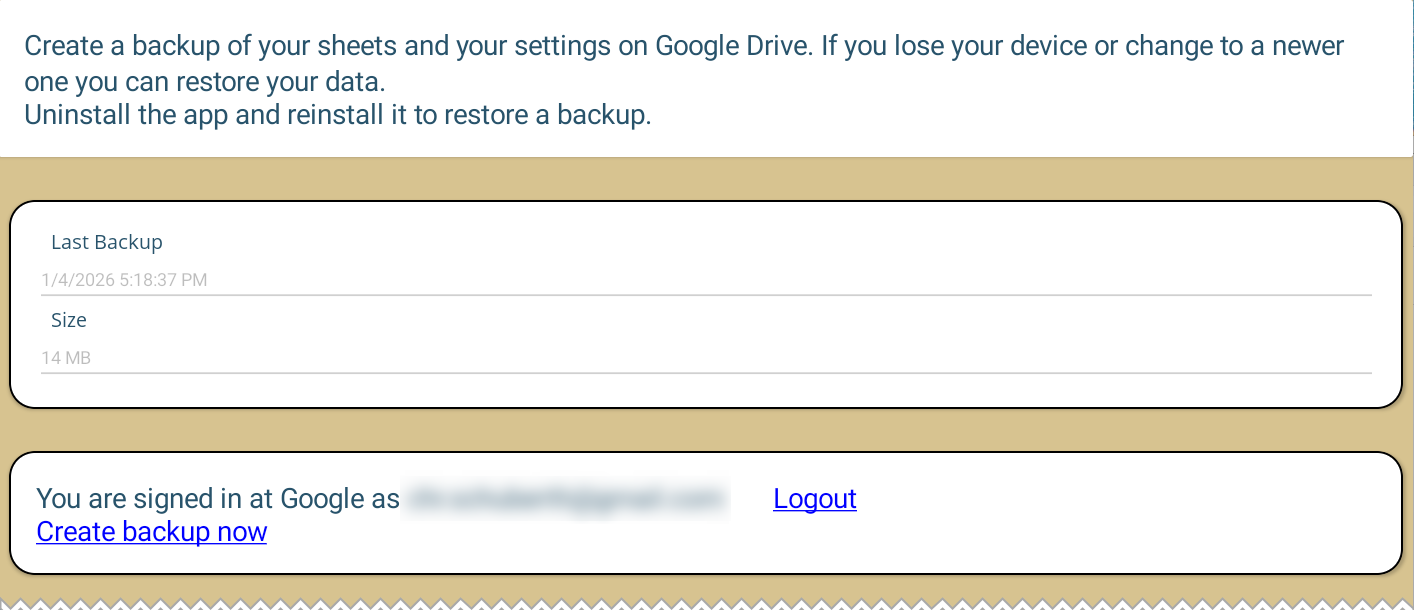Viewport: 1414px width, 610px height.
Task: Click the Size label
Action: [x=69, y=320]
